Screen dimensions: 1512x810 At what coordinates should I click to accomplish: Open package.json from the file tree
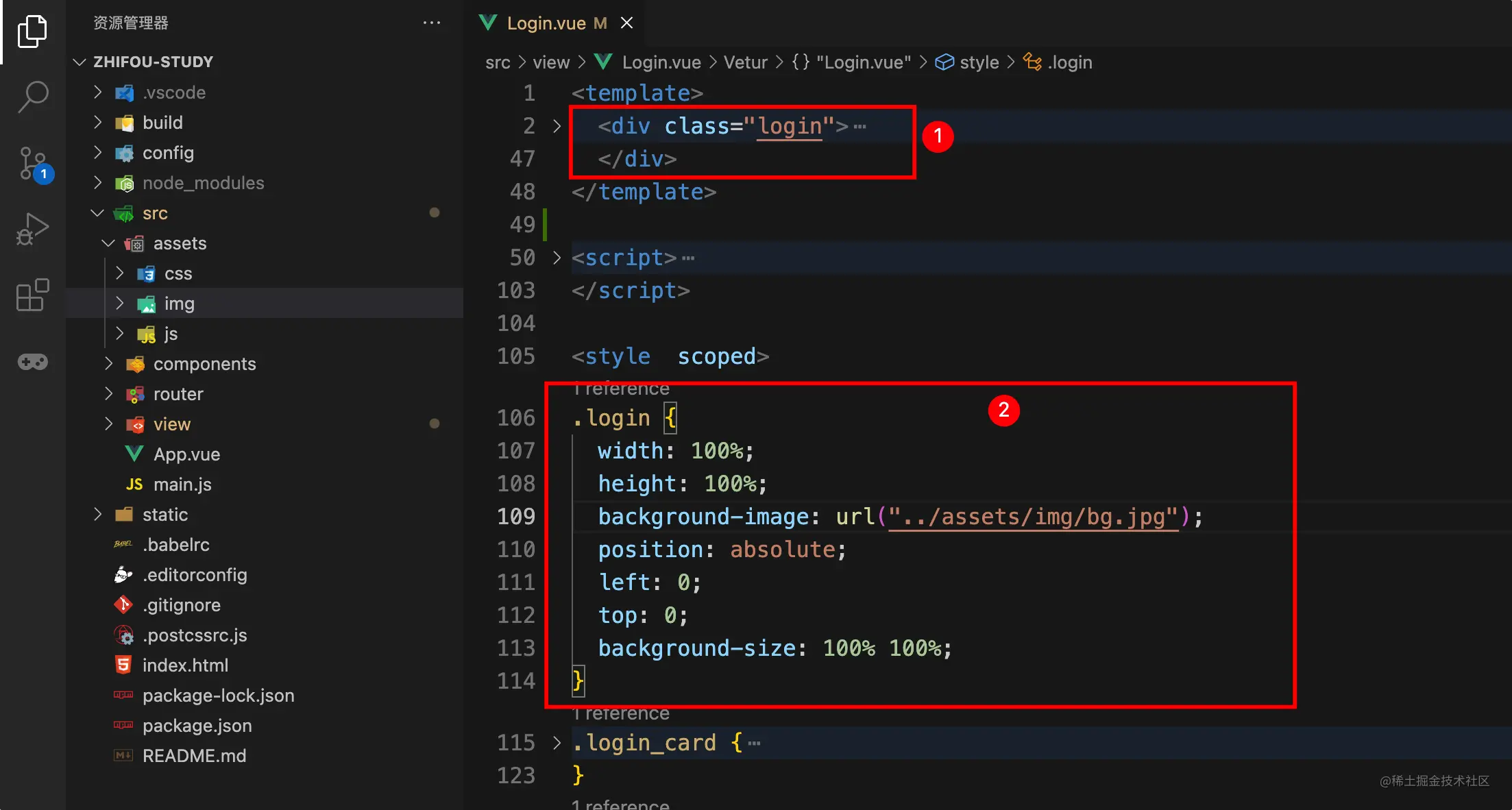click(x=197, y=726)
